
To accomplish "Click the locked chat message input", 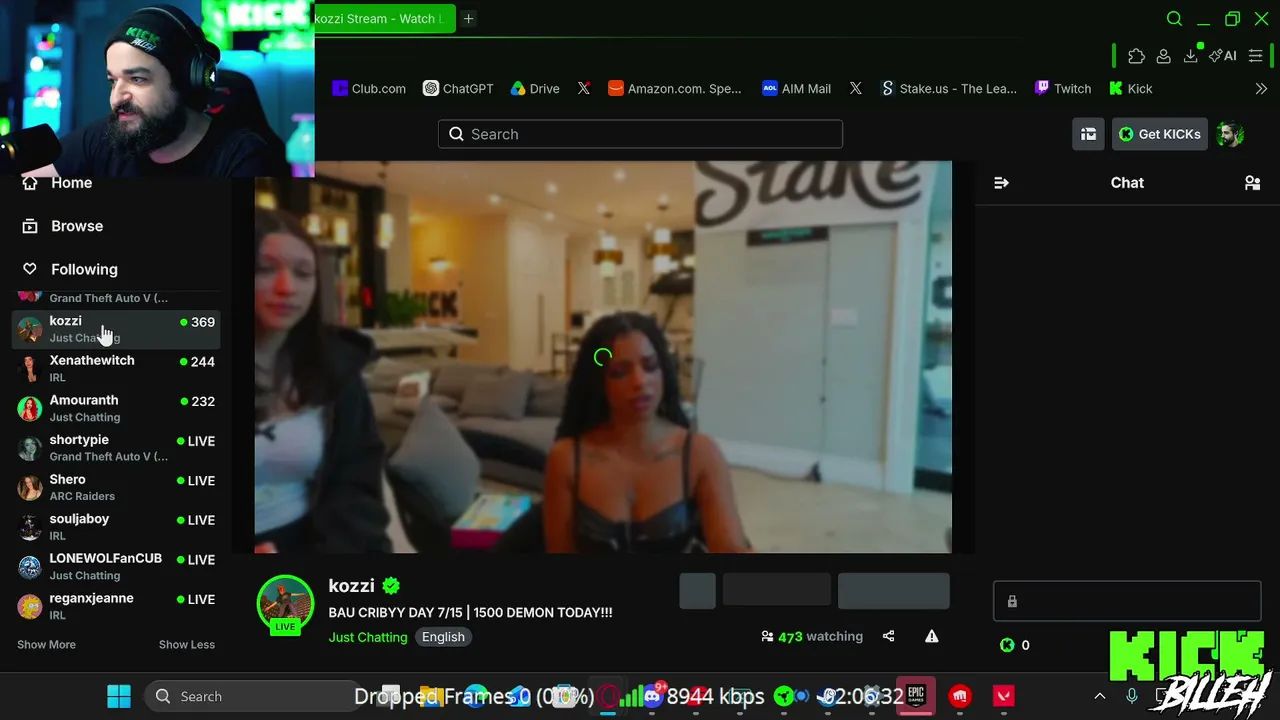I will (x=1127, y=601).
